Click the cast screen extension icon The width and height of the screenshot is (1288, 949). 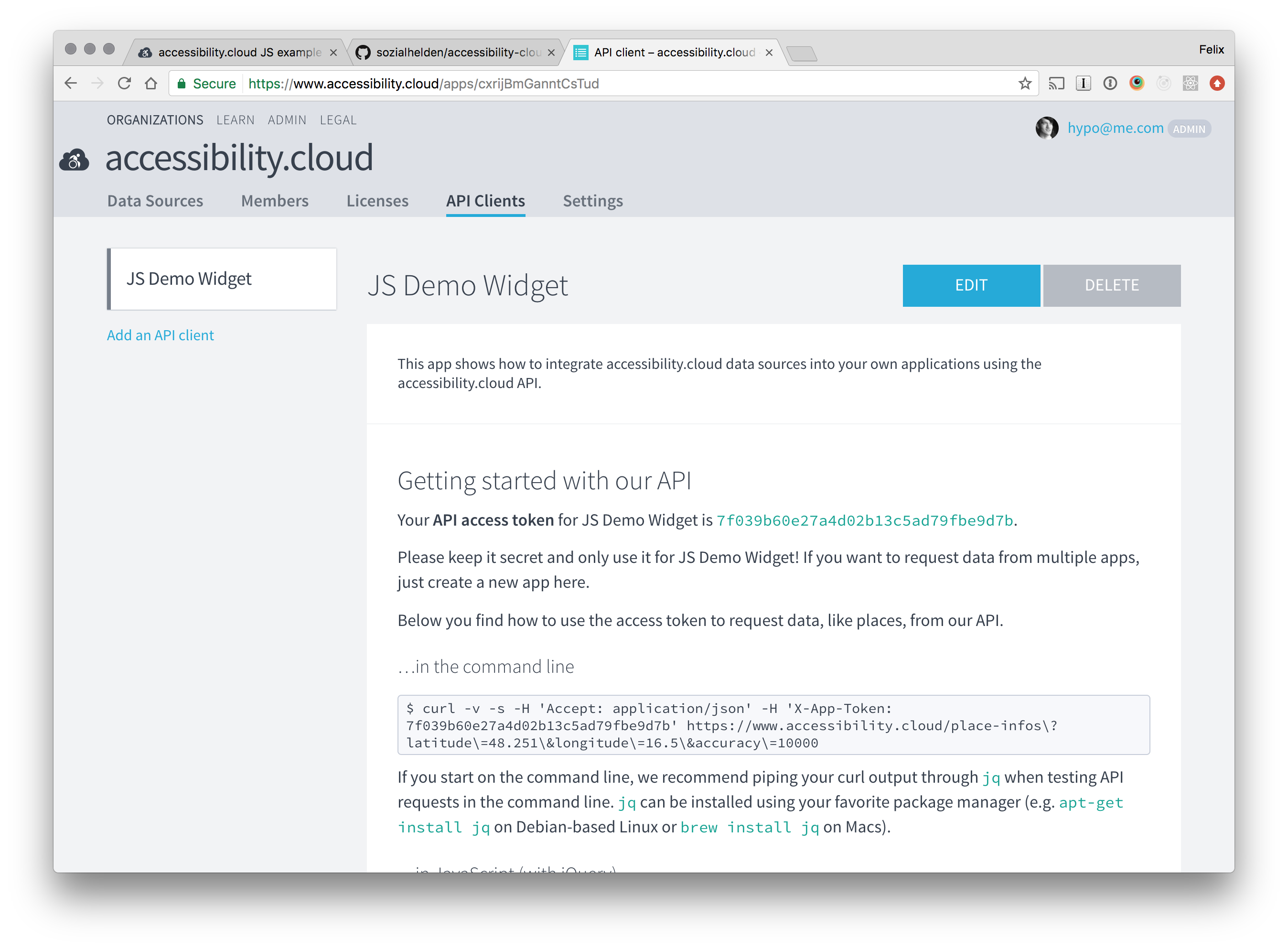click(x=1056, y=83)
